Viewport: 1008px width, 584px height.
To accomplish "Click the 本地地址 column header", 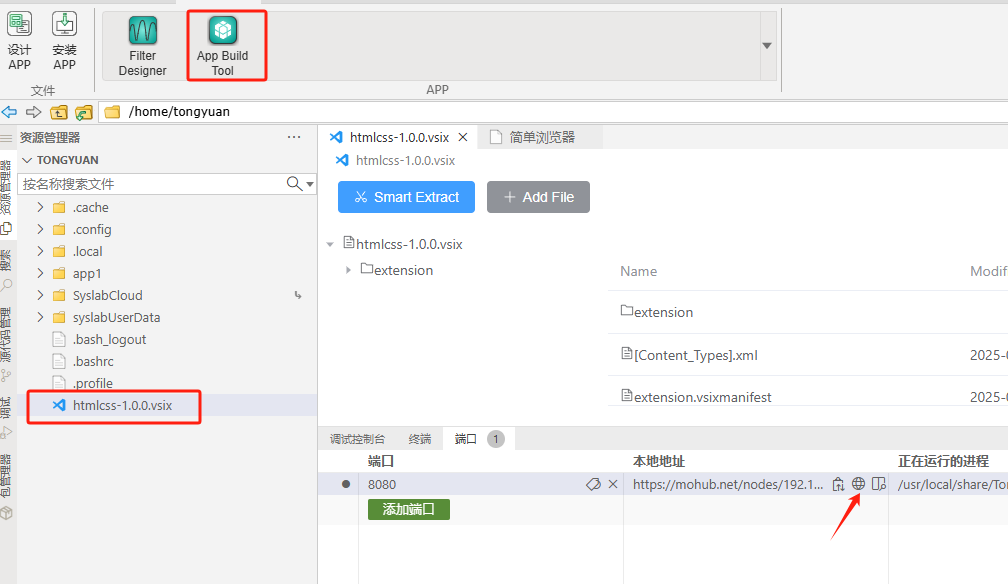I will 659,461.
